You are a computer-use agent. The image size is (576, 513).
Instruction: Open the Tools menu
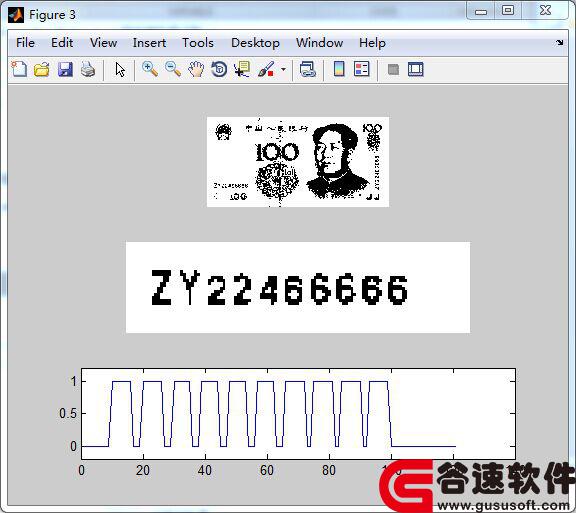198,43
